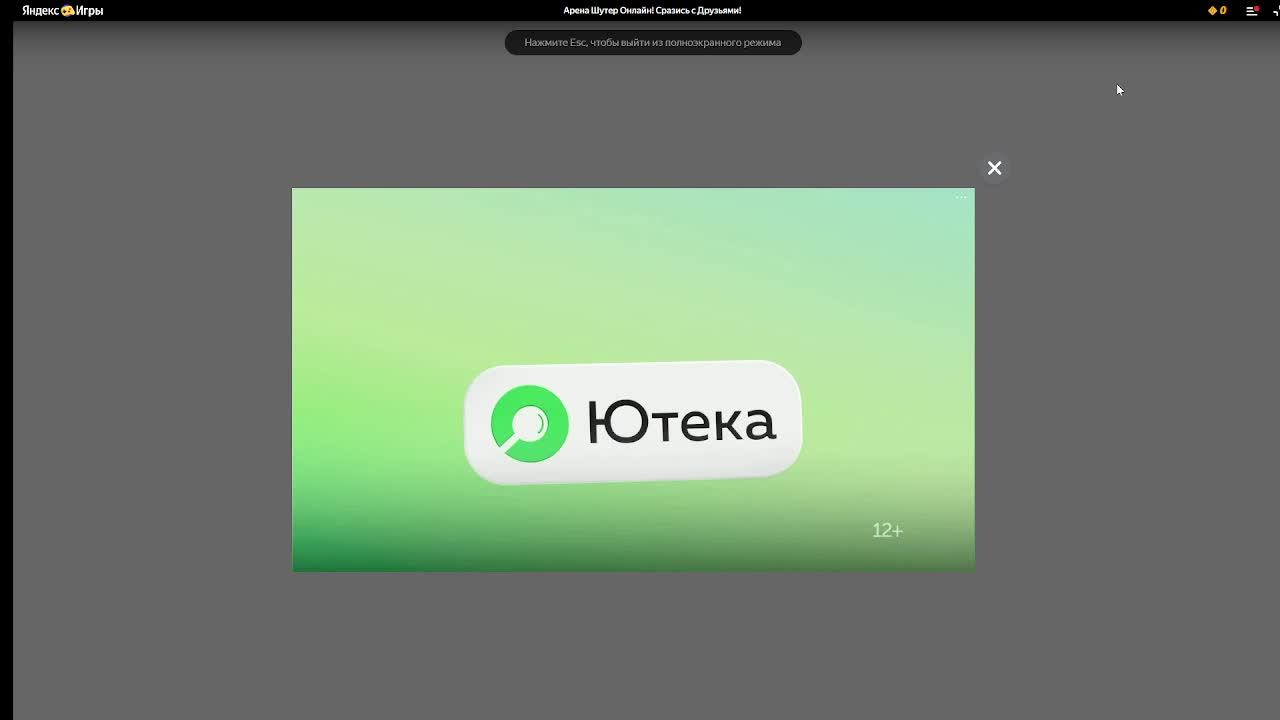Open the Яндекс Игры home logo

pyautogui.click(x=63, y=10)
